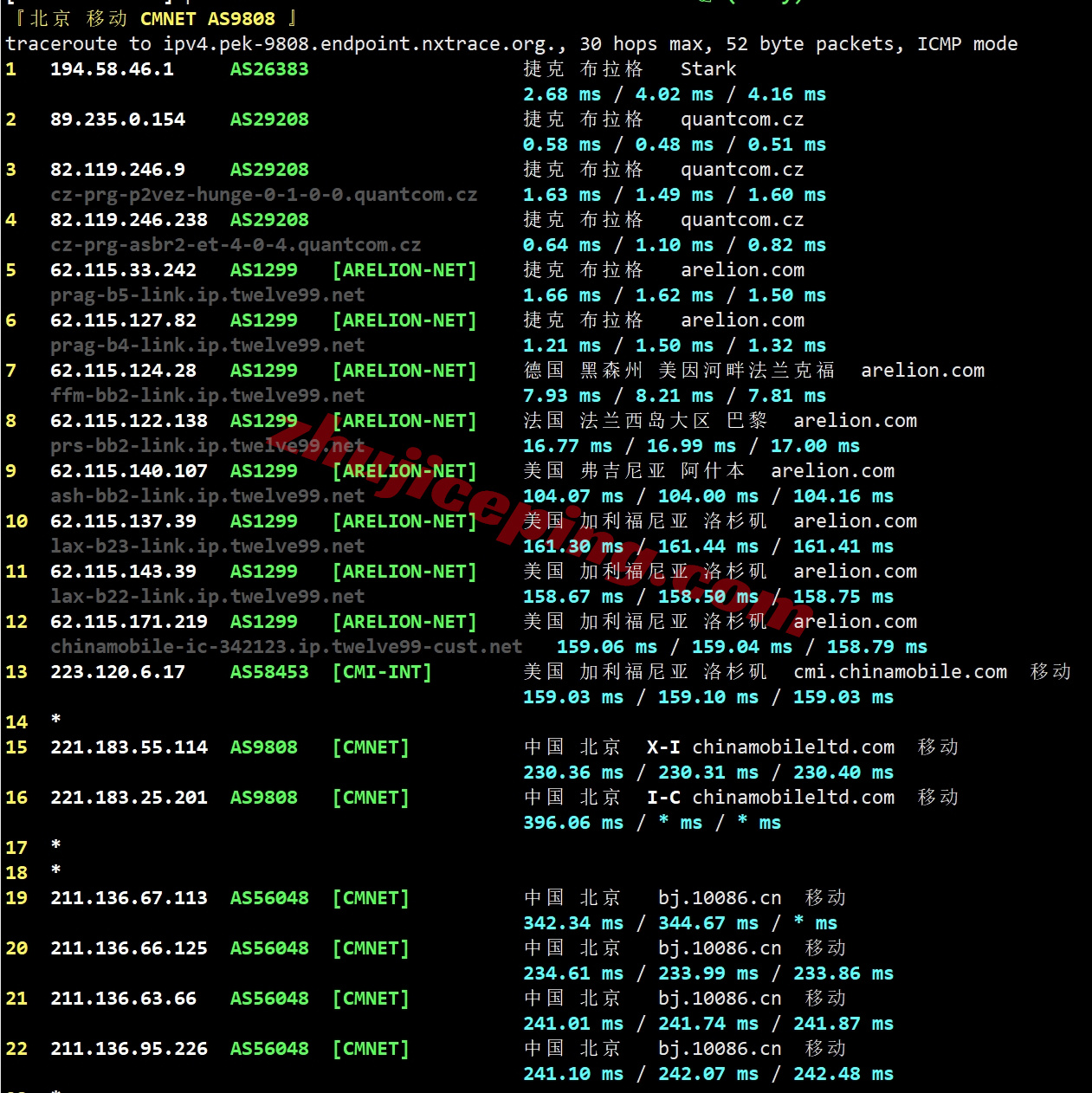Click latency 16.77 ms on hop 8

click(567, 446)
